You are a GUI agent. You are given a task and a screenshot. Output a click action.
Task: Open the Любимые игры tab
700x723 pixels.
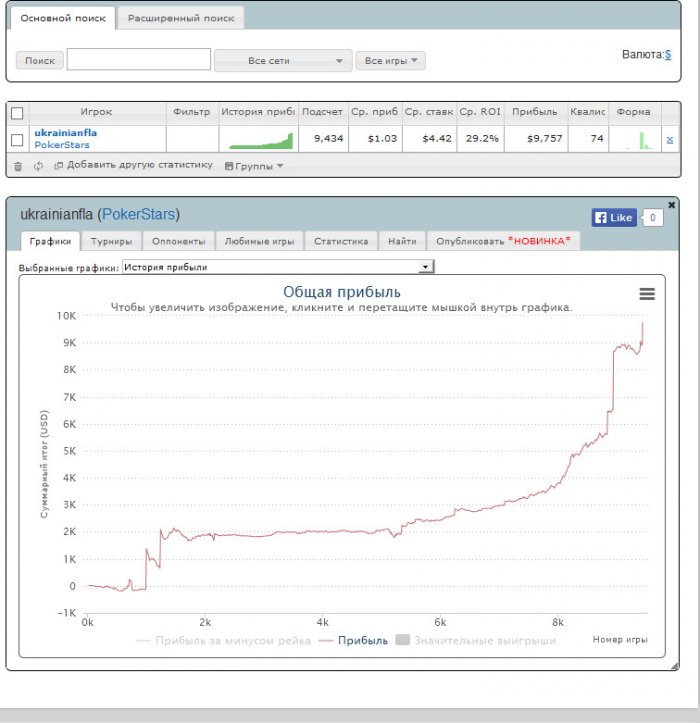[259, 241]
